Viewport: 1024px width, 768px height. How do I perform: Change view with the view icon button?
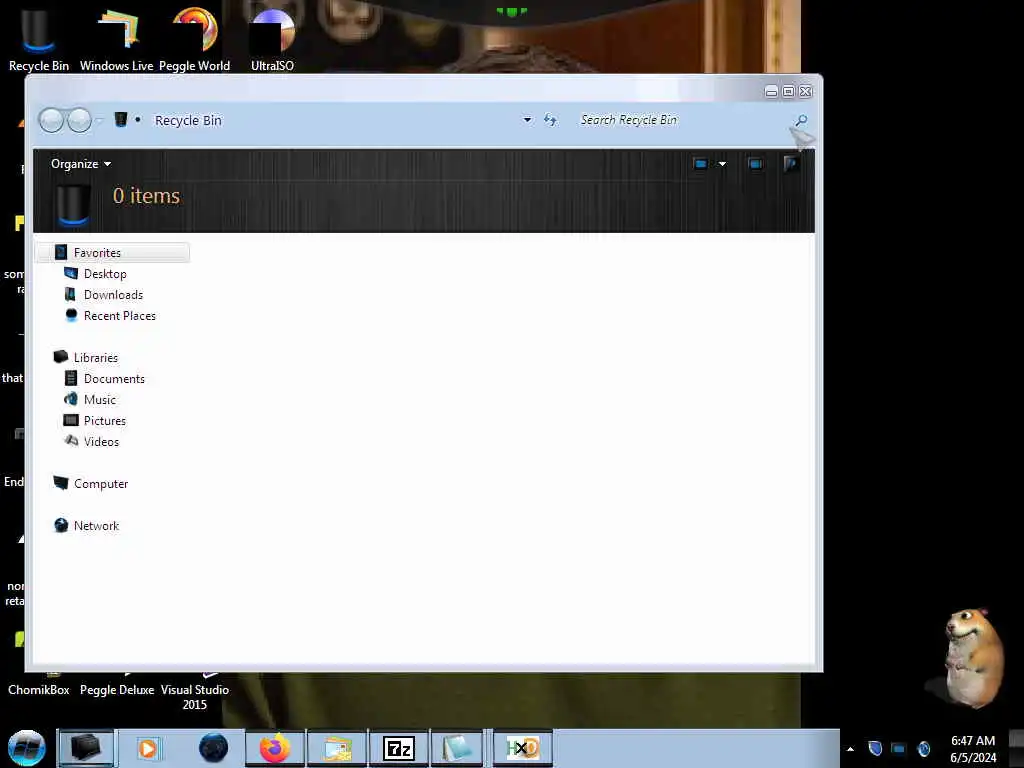pos(701,164)
